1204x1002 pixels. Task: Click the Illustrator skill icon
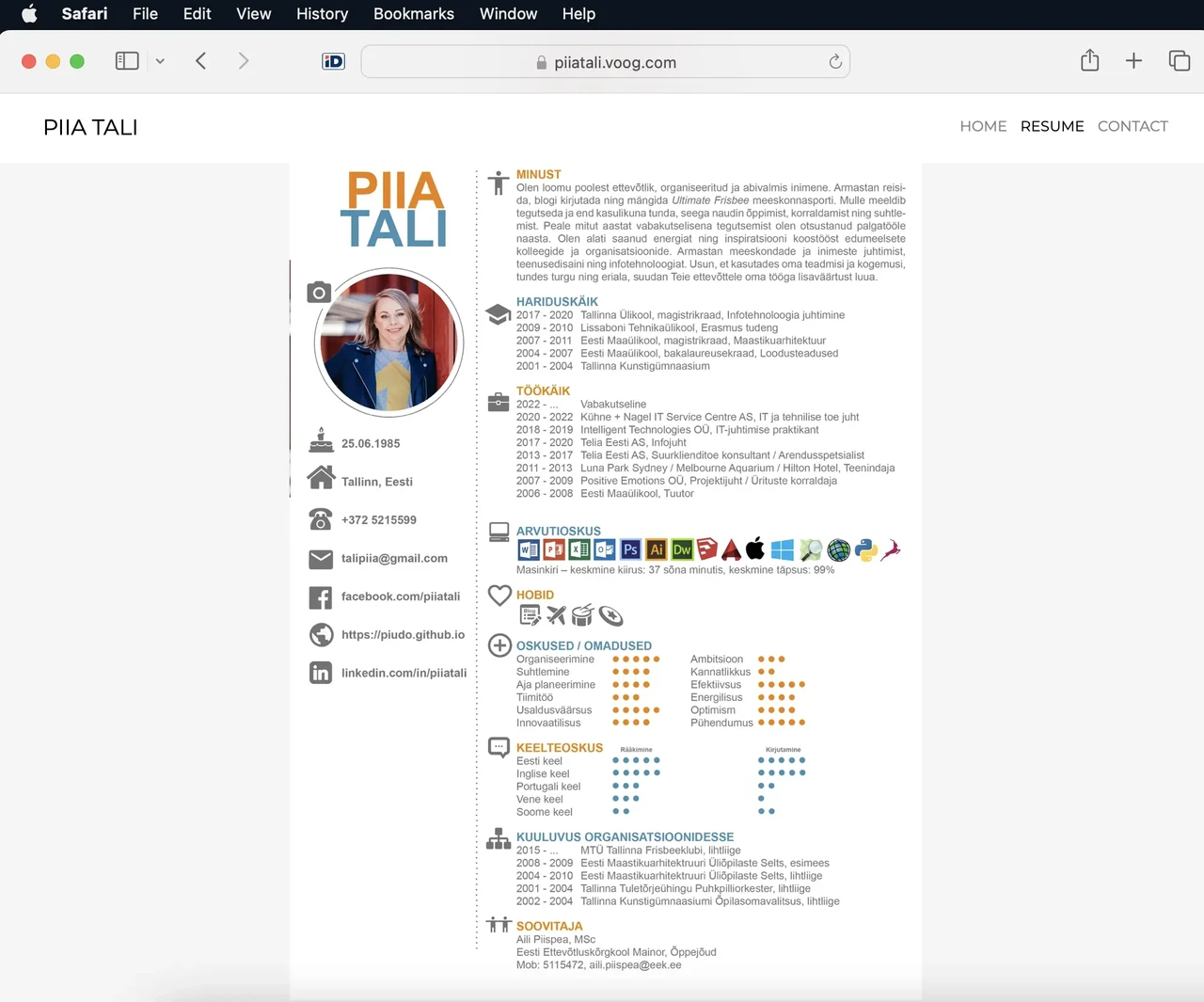[x=657, y=550]
